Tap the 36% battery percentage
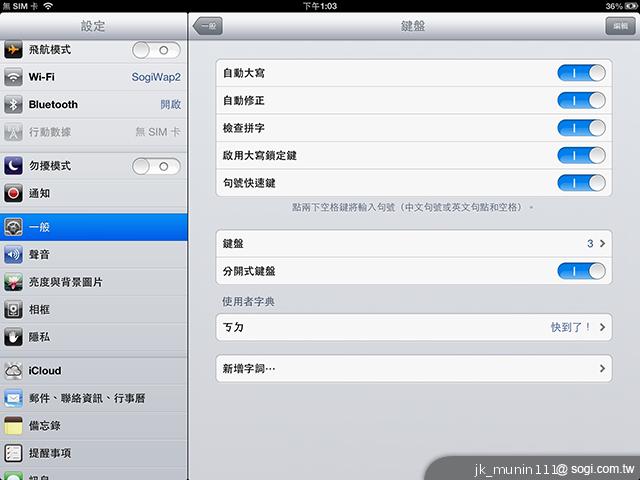Image resolution: width=640 pixels, height=480 pixels. point(614,6)
